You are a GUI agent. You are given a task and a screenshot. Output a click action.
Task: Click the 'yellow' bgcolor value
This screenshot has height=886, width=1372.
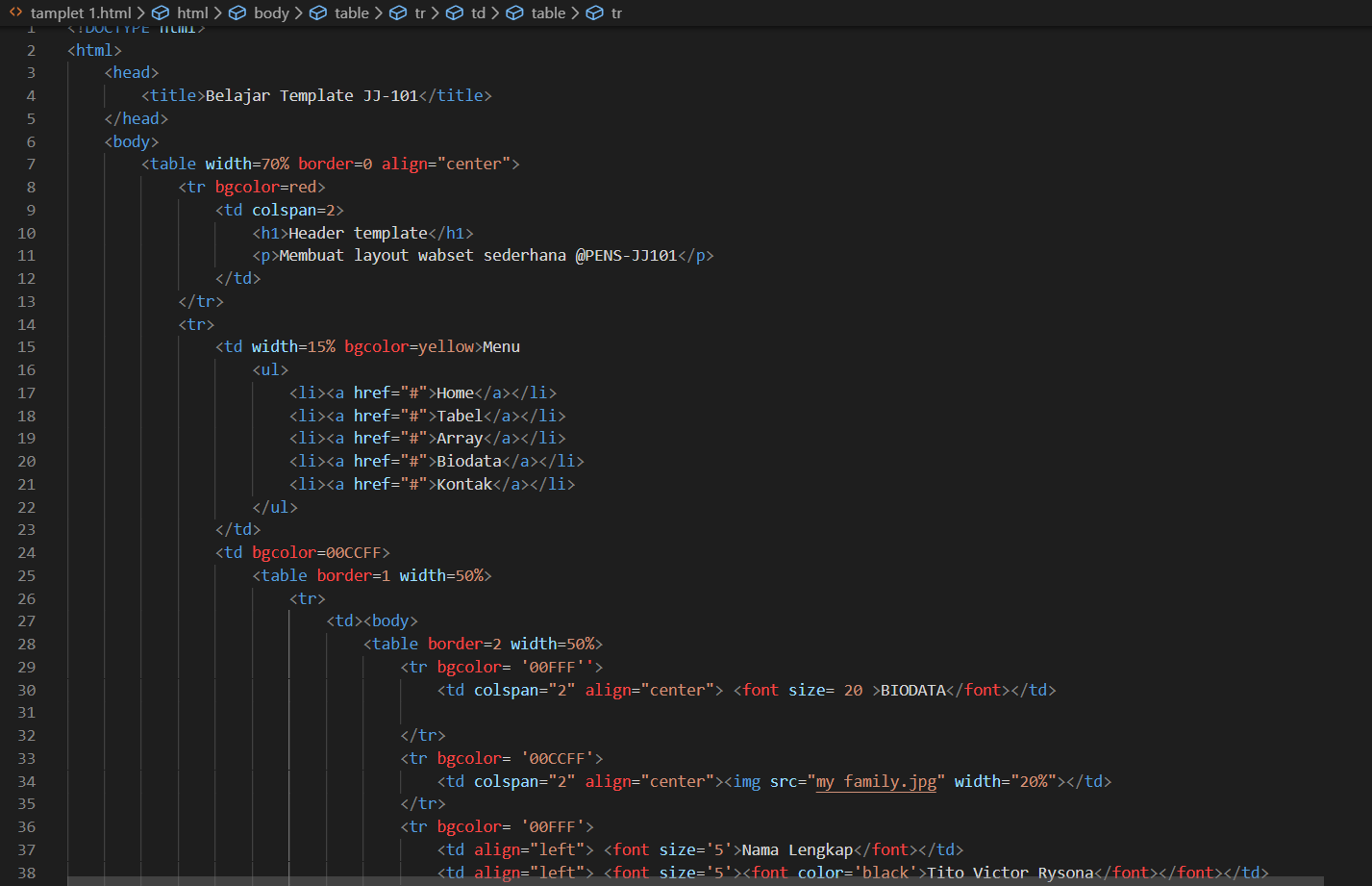coord(446,347)
